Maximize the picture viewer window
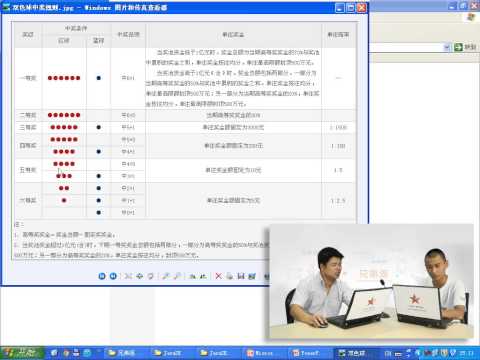Image resolution: width=480 pixels, height=360 pixels. coord(351,8)
